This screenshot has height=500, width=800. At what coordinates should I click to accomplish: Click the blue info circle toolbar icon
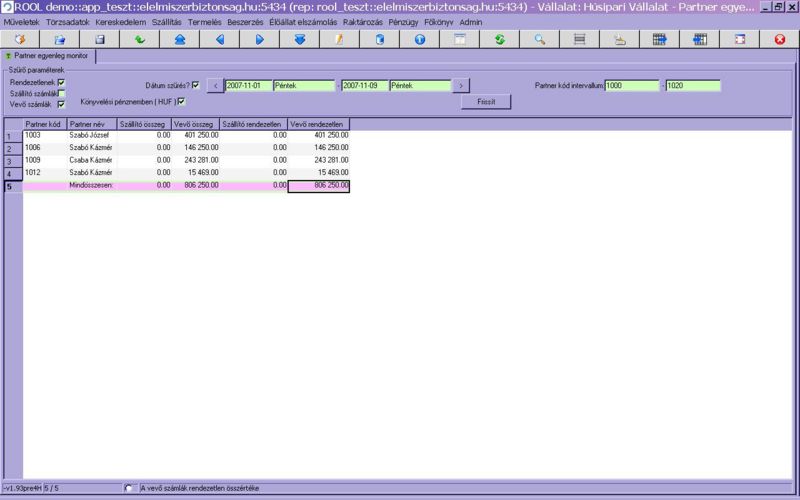419,39
